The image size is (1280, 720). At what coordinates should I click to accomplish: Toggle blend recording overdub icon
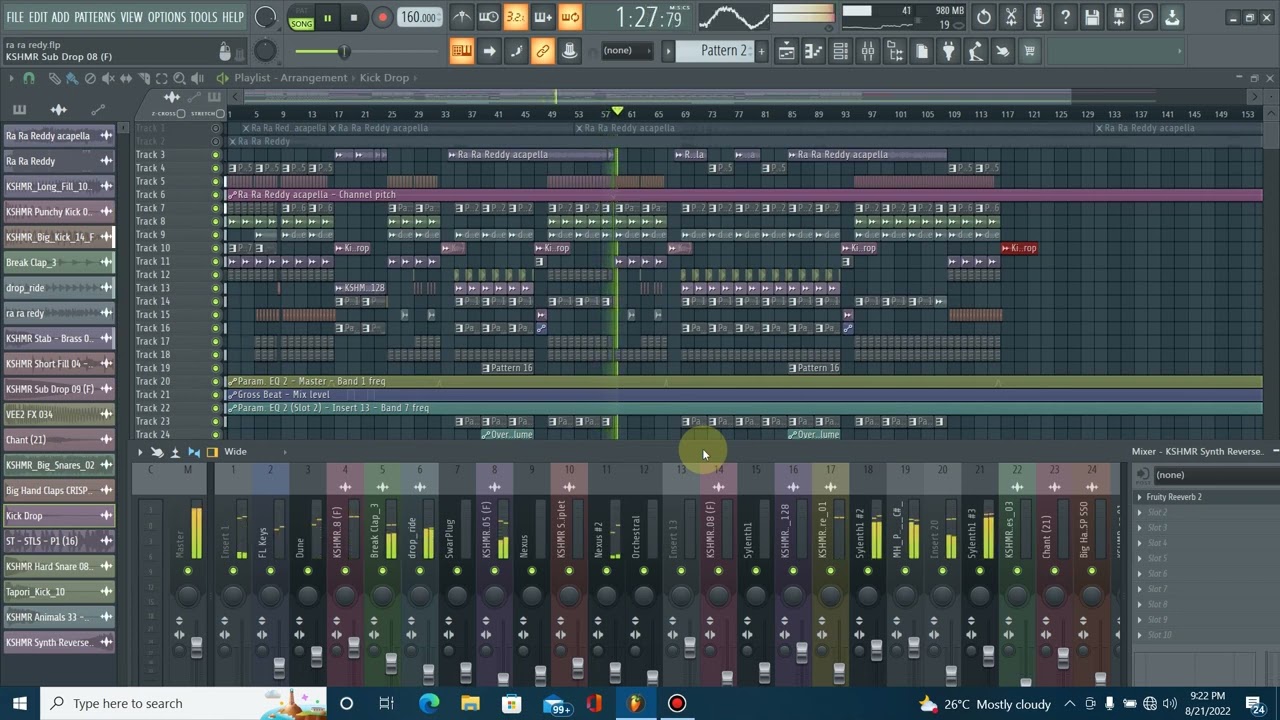pyautogui.click(x=542, y=17)
